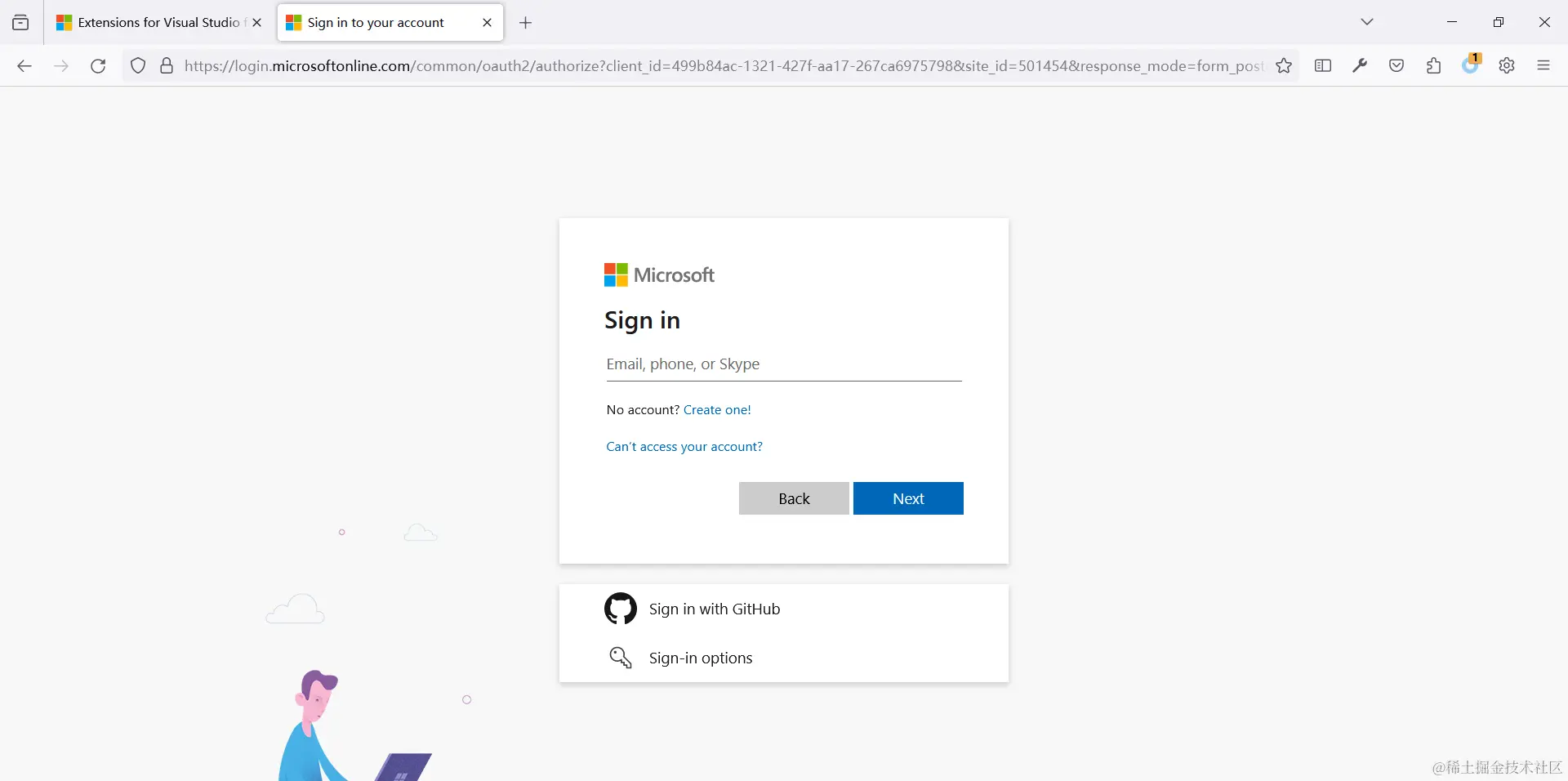This screenshot has width=1568, height=781.
Task: Open the hamburger application menu
Action: (x=1543, y=66)
